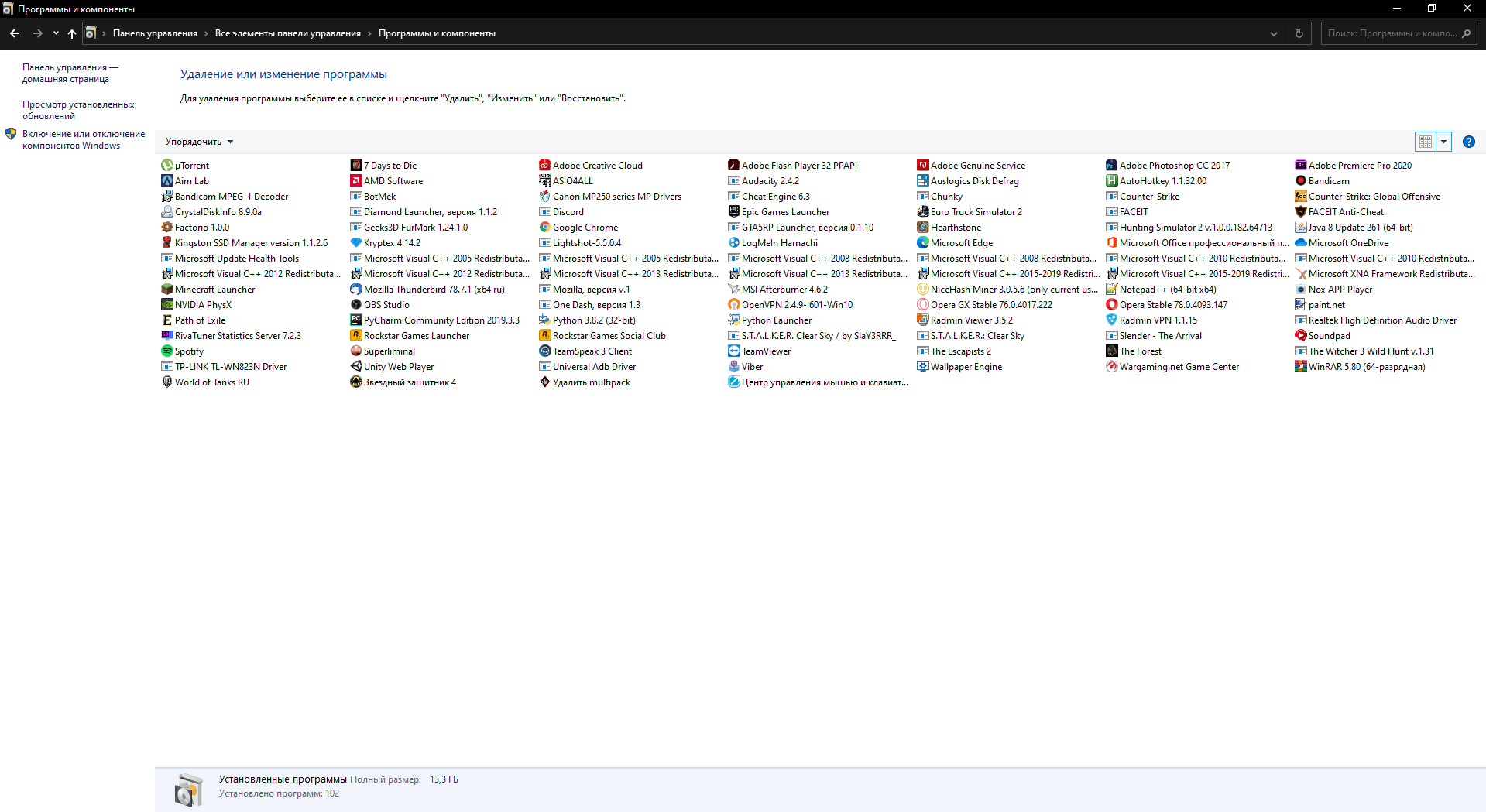The image size is (1486, 812).
Task: Open Просмотр установленных обновлений link
Action: click(x=78, y=110)
